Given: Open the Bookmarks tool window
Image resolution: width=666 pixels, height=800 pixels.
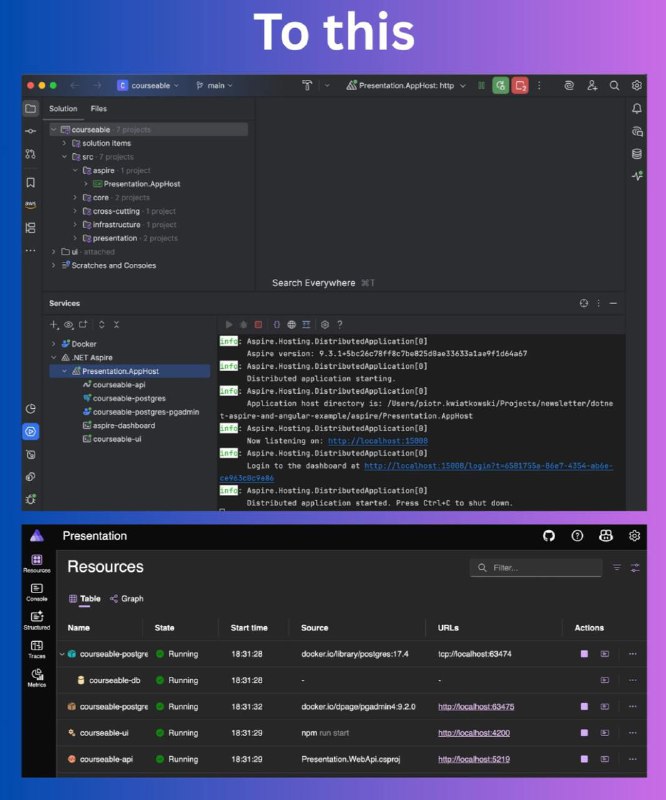Looking at the screenshot, I should (31, 183).
